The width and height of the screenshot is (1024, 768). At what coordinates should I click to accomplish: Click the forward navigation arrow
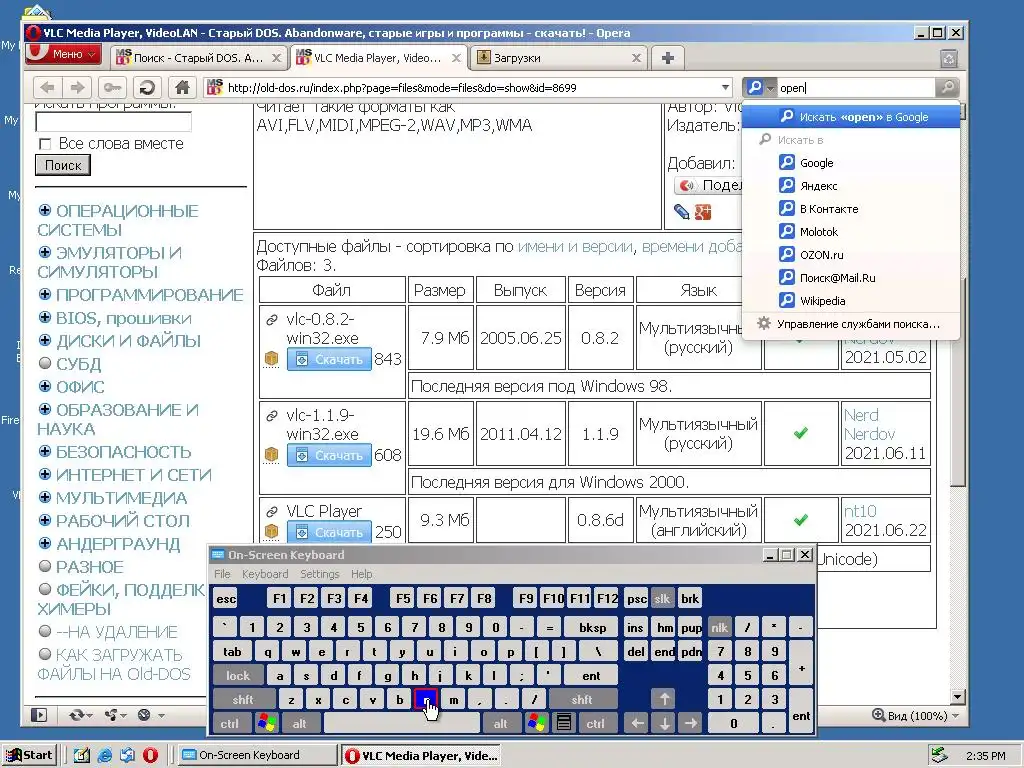pyautogui.click(x=78, y=88)
